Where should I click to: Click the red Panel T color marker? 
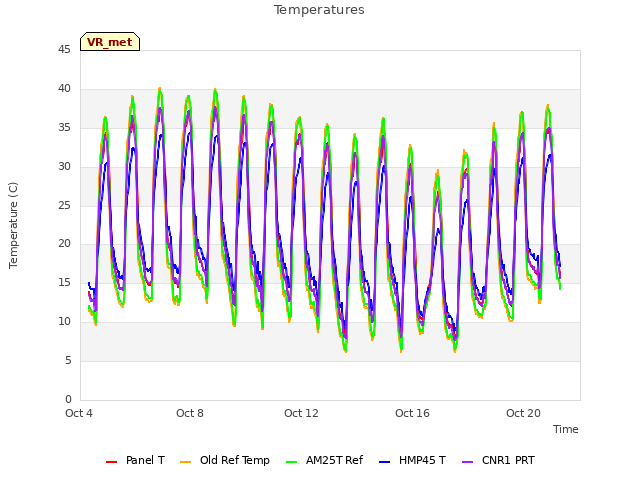point(111,462)
